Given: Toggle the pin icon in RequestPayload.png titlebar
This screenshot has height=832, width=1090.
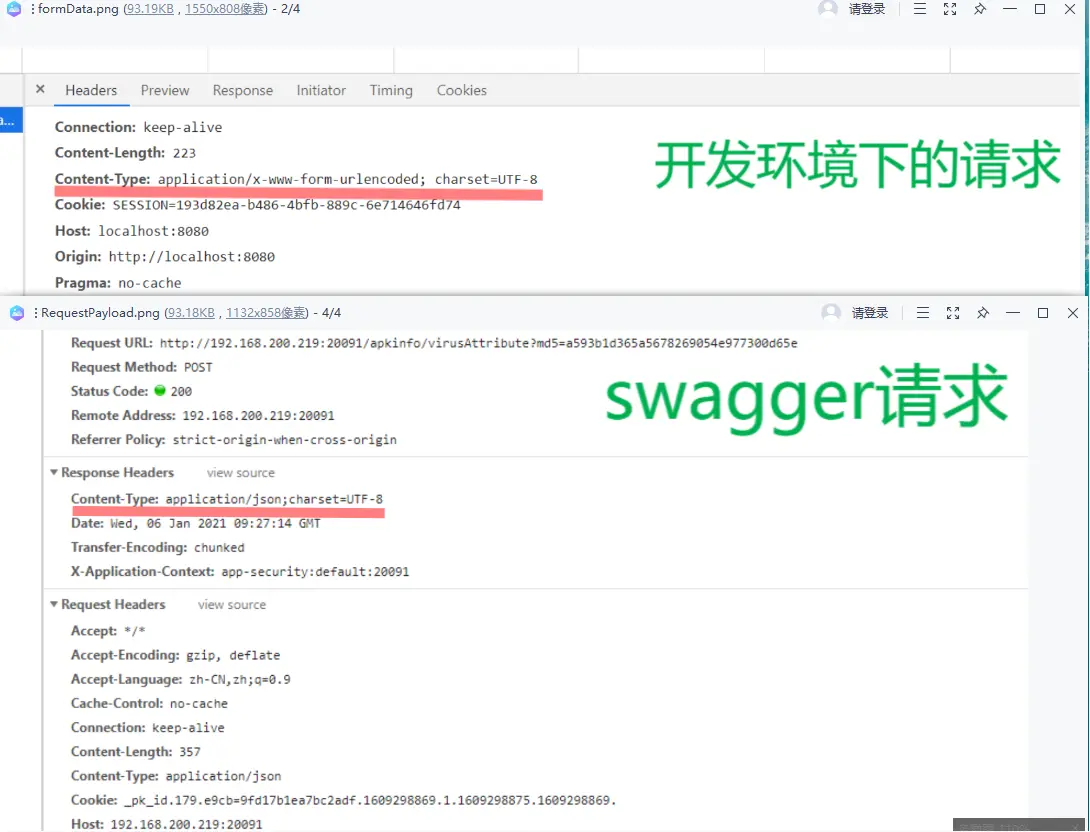Looking at the screenshot, I should coord(983,312).
